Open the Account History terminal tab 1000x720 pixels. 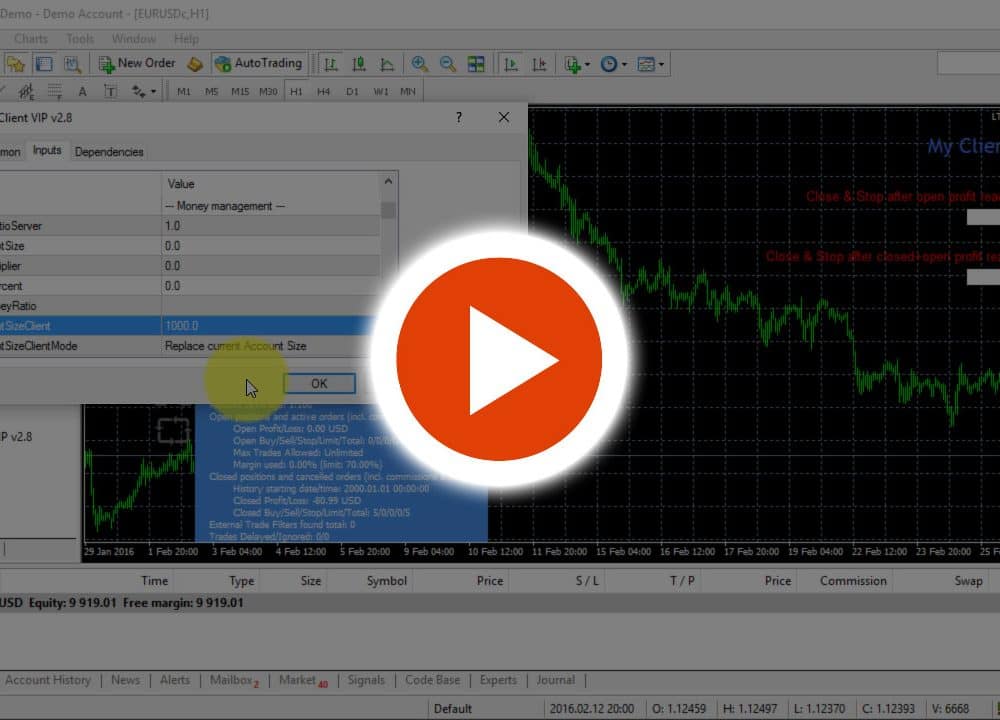click(x=48, y=680)
